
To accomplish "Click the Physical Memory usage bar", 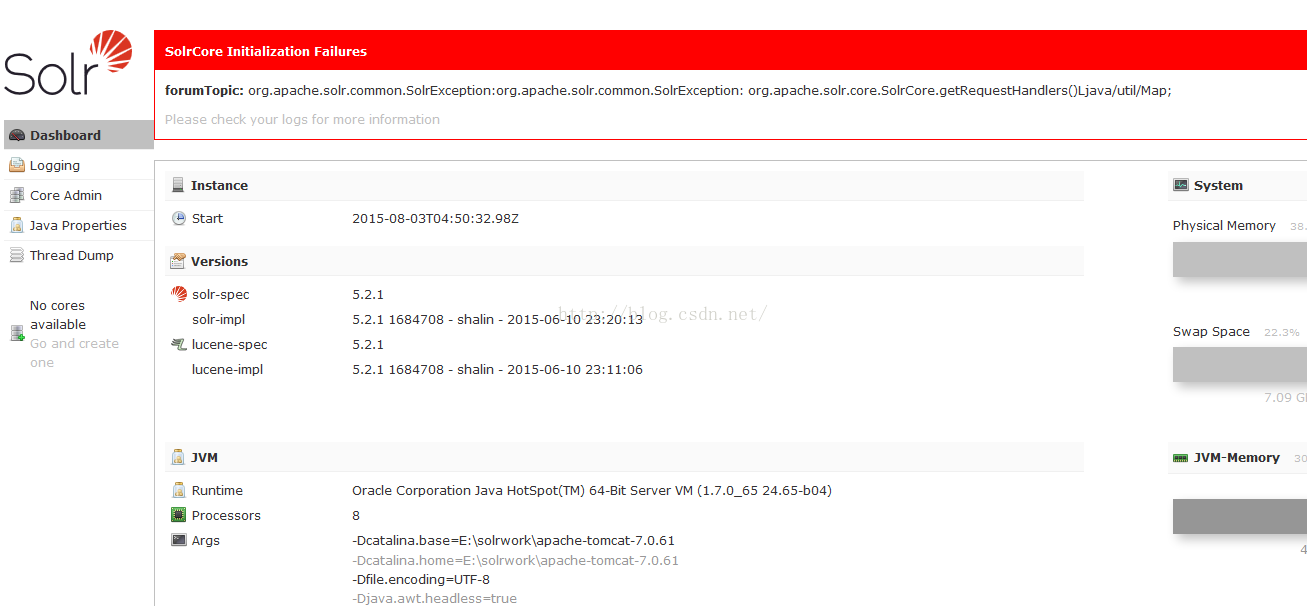I will tap(1240, 259).
